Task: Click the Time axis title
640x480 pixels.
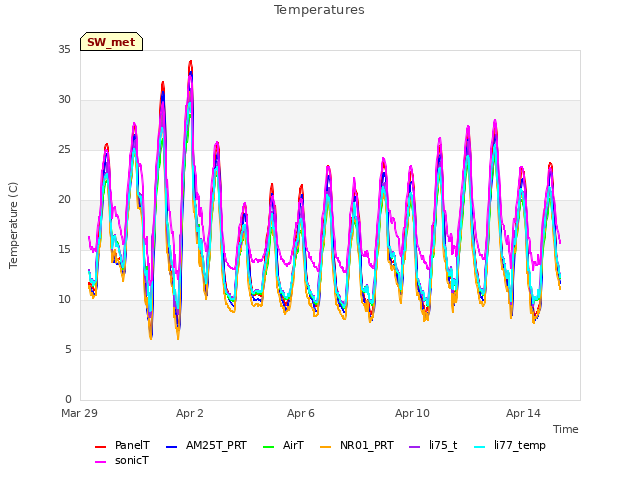Action: pyautogui.click(x=566, y=429)
